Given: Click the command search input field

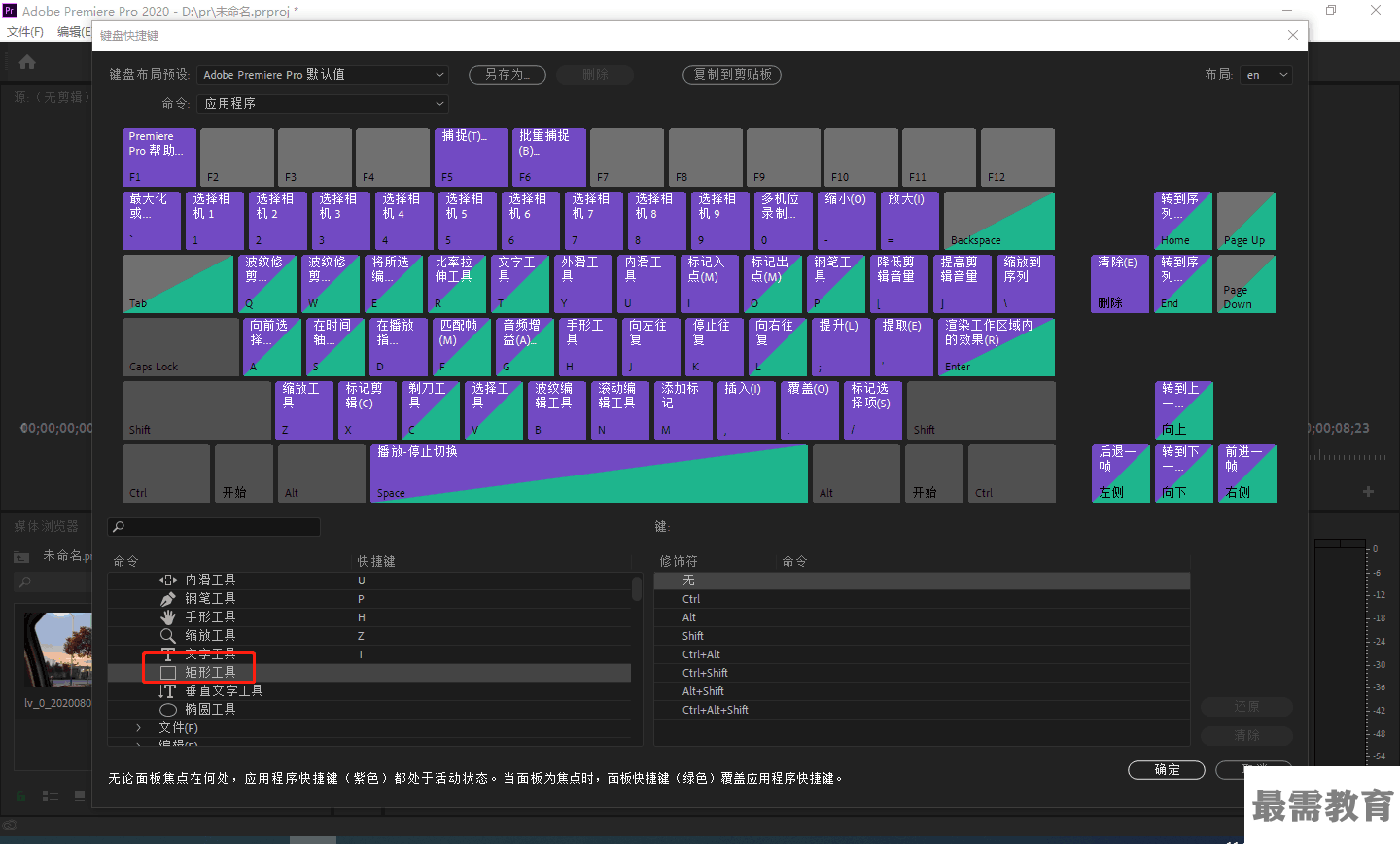Looking at the screenshot, I should (x=214, y=527).
